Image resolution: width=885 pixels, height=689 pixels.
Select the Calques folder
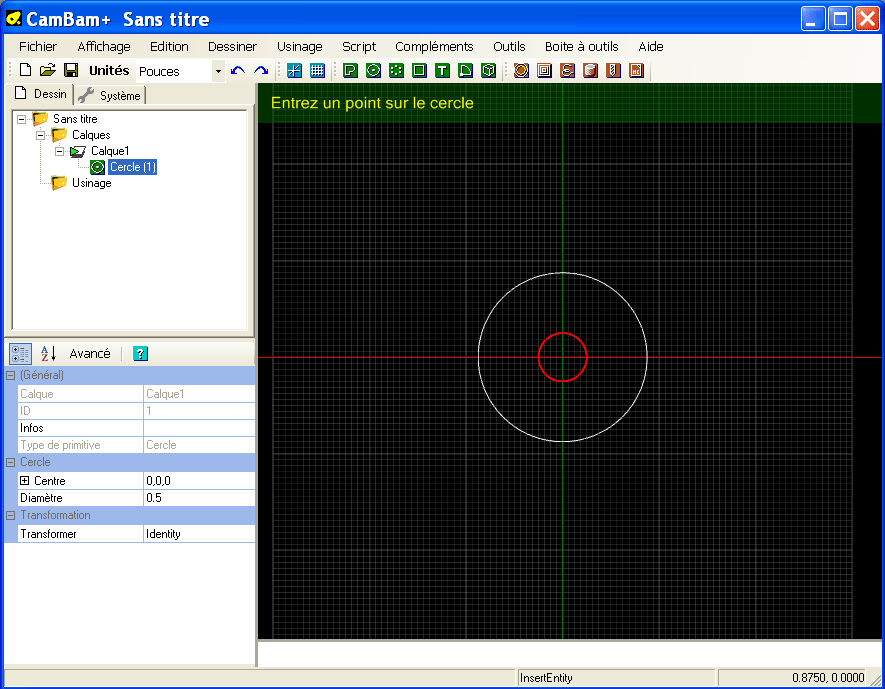coord(91,135)
